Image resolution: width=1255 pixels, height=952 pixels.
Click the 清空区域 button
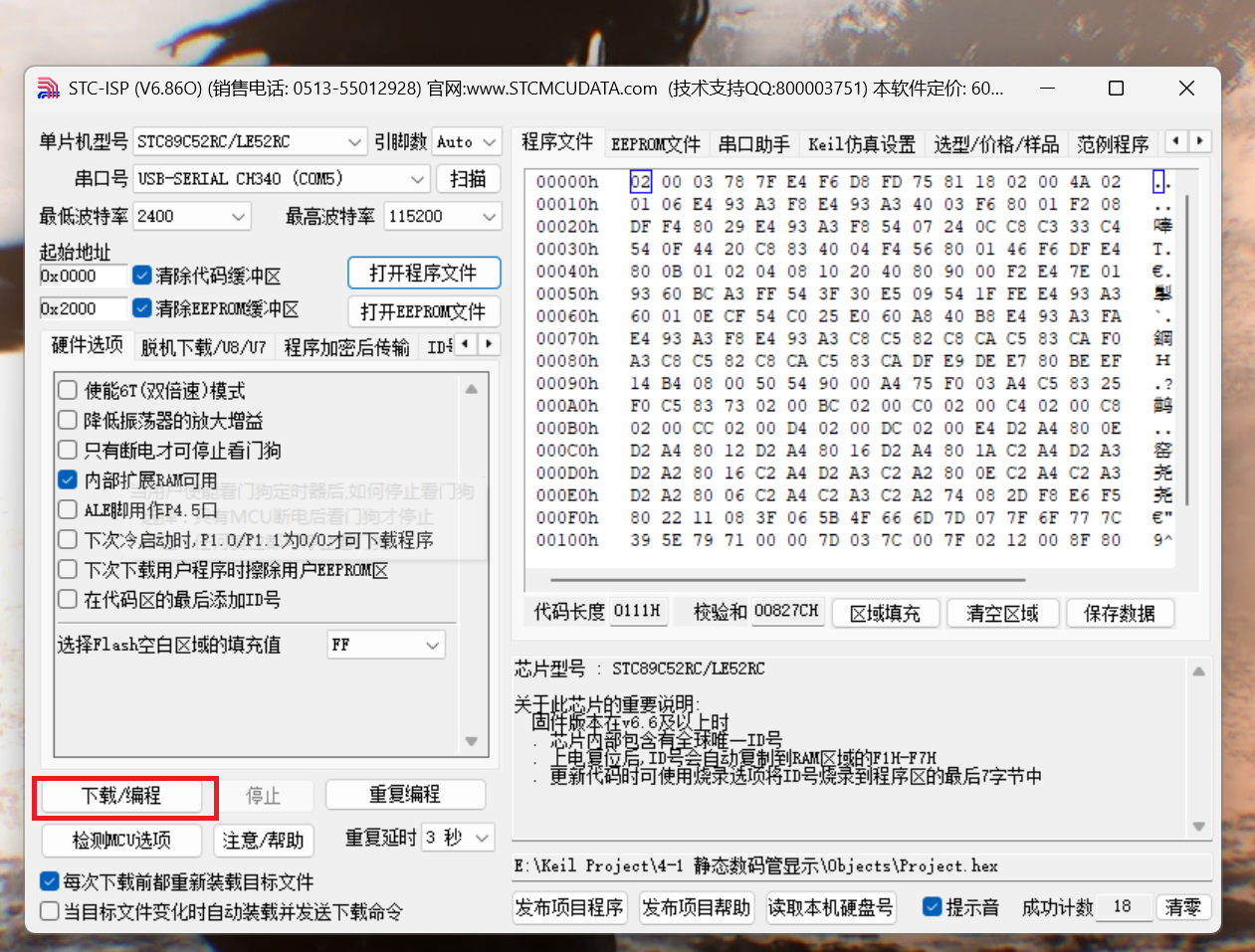pyautogui.click(x=1002, y=613)
